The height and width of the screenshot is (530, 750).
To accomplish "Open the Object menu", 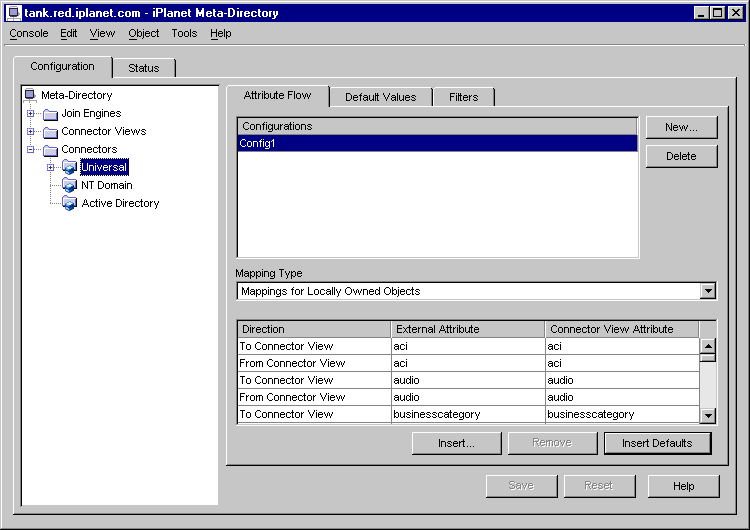I will 143,33.
